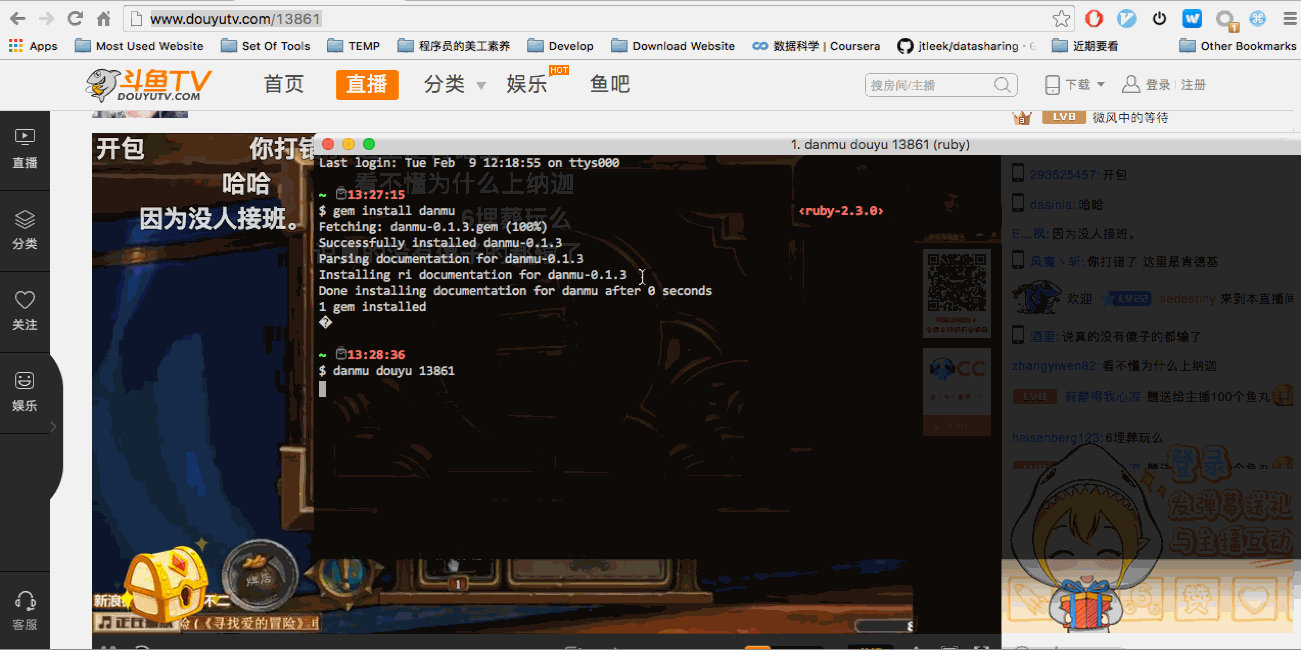Click the ruby-2.3.0 label in terminal
Screen dimensions: 1301x650
[x=841, y=211]
